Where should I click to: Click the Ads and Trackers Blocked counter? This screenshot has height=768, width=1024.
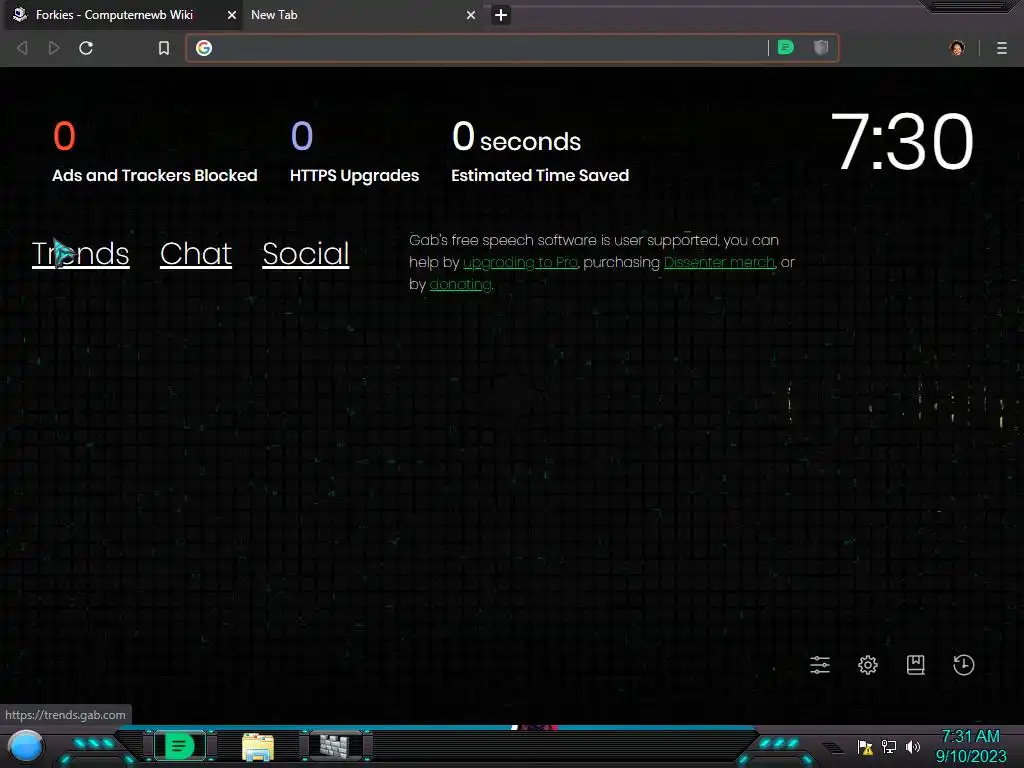(155, 152)
